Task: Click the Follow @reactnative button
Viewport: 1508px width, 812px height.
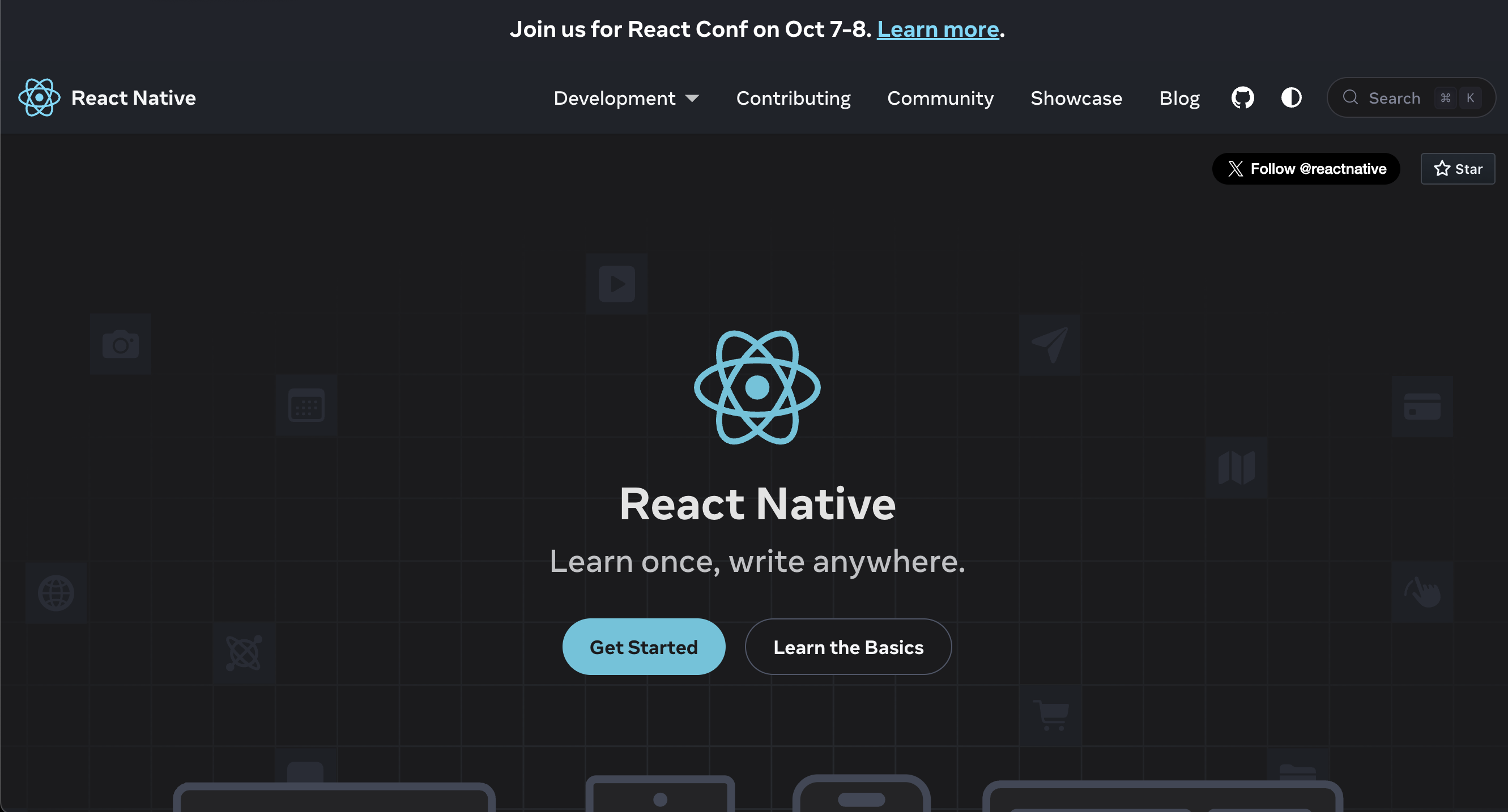Action: (x=1305, y=169)
